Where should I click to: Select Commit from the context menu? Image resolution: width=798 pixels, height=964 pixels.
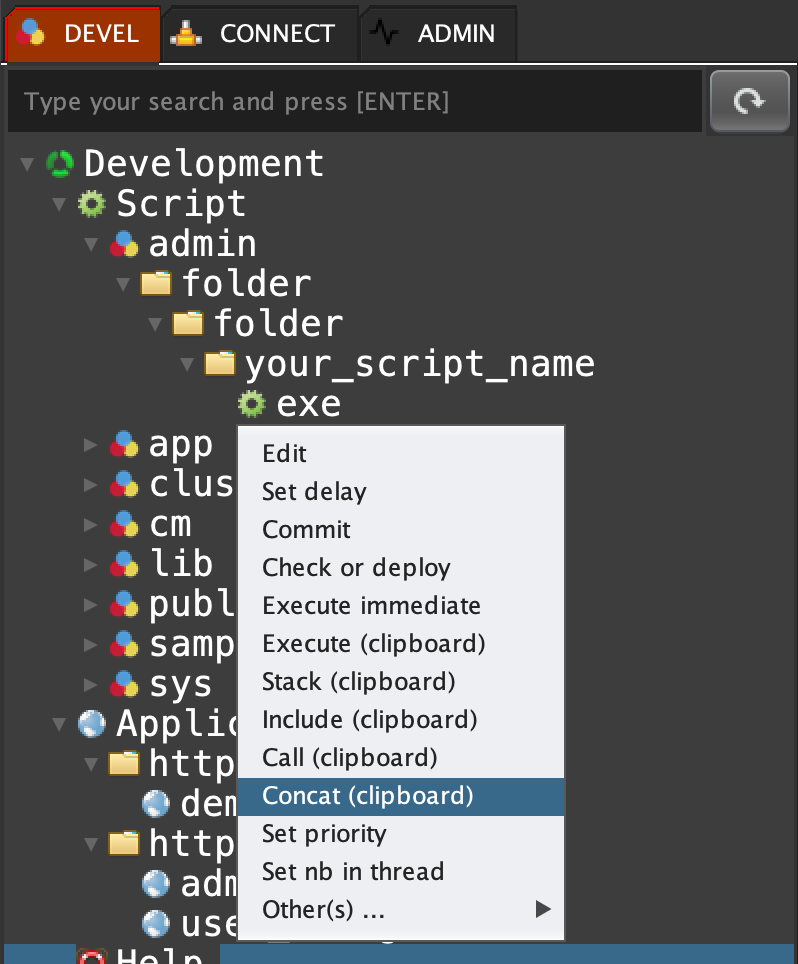(306, 530)
